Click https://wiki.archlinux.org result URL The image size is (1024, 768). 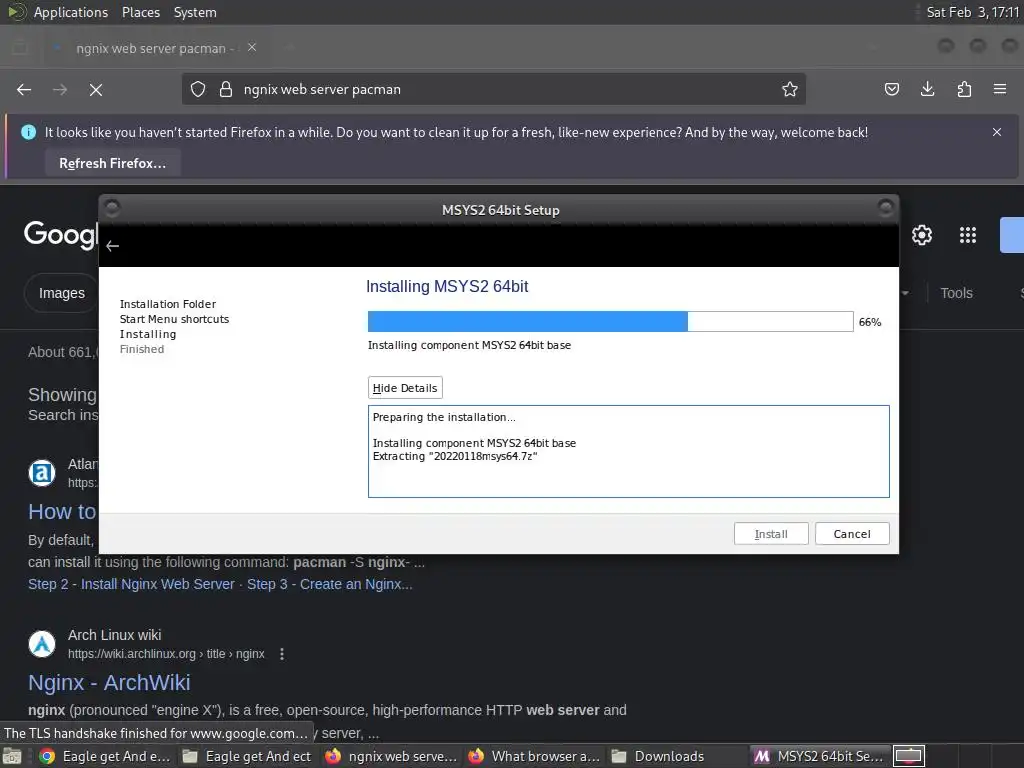point(167,654)
